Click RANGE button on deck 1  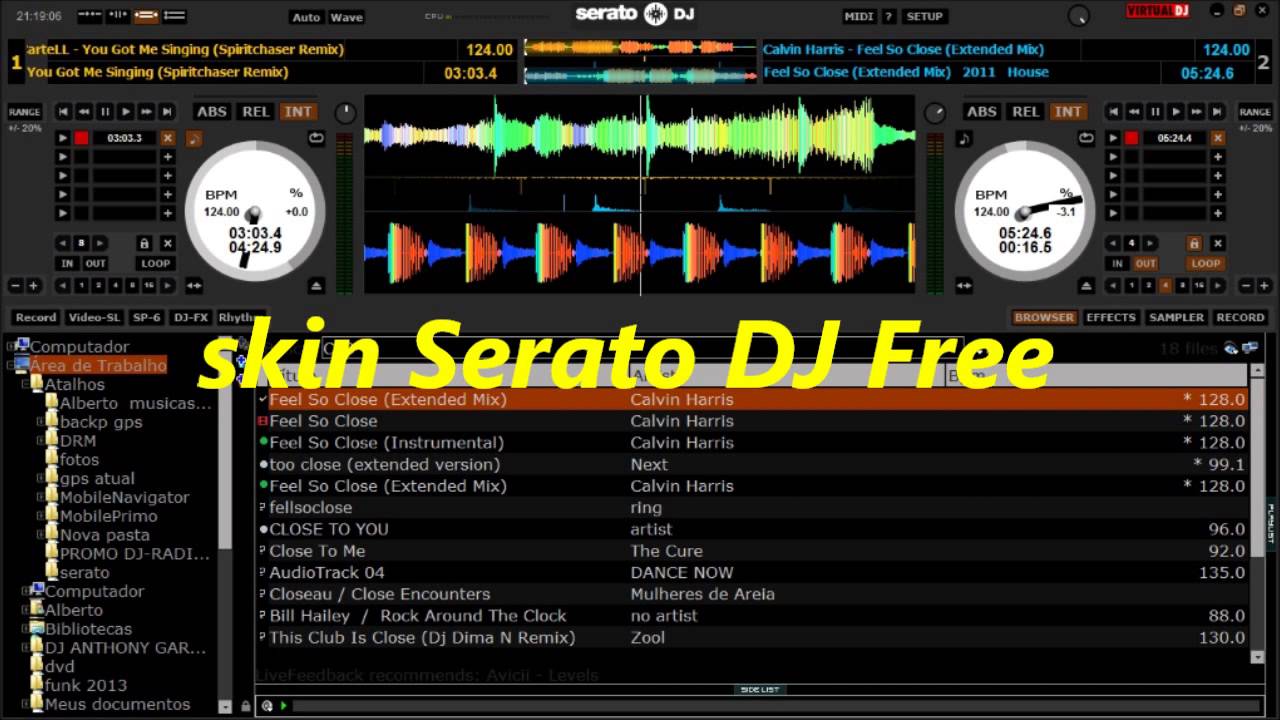(x=25, y=112)
